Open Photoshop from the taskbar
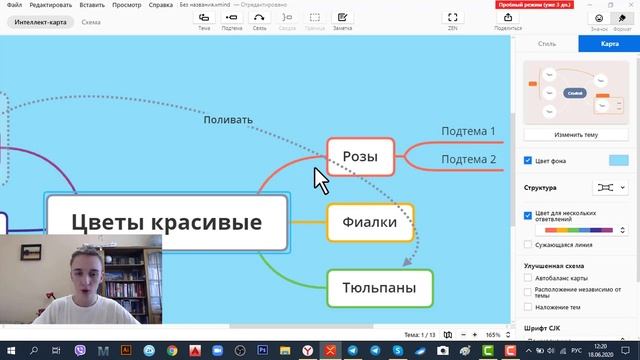 [262, 351]
